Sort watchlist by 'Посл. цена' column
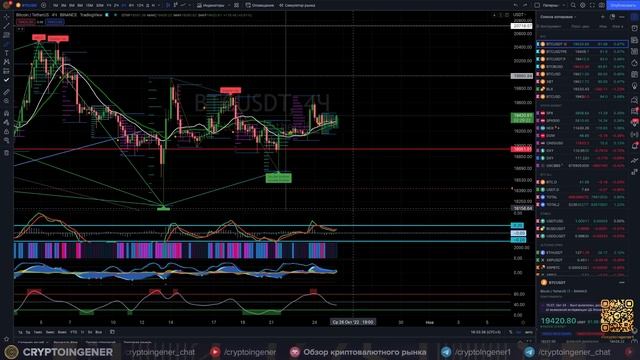This screenshot has height=360, width=640. [580, 27]
